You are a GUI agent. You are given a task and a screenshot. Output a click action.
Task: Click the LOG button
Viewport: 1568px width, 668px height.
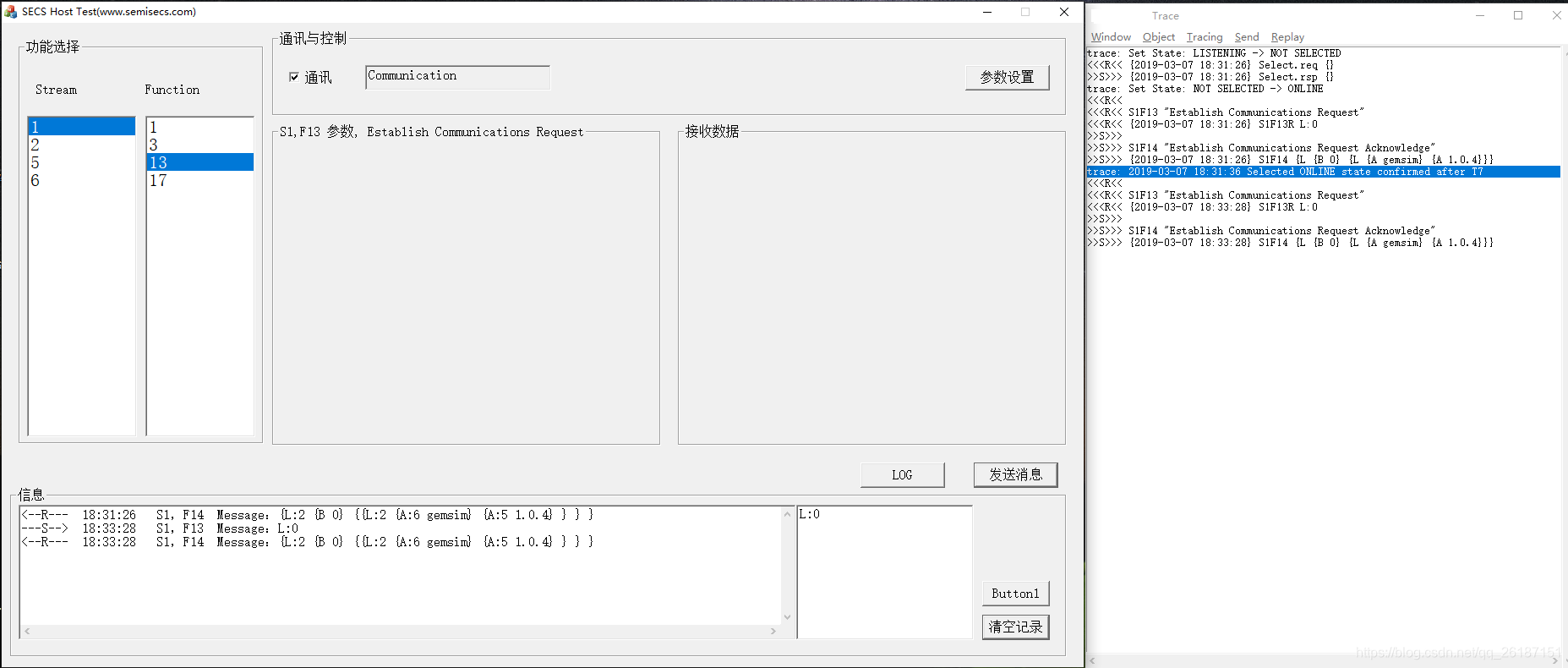(902, 475)
